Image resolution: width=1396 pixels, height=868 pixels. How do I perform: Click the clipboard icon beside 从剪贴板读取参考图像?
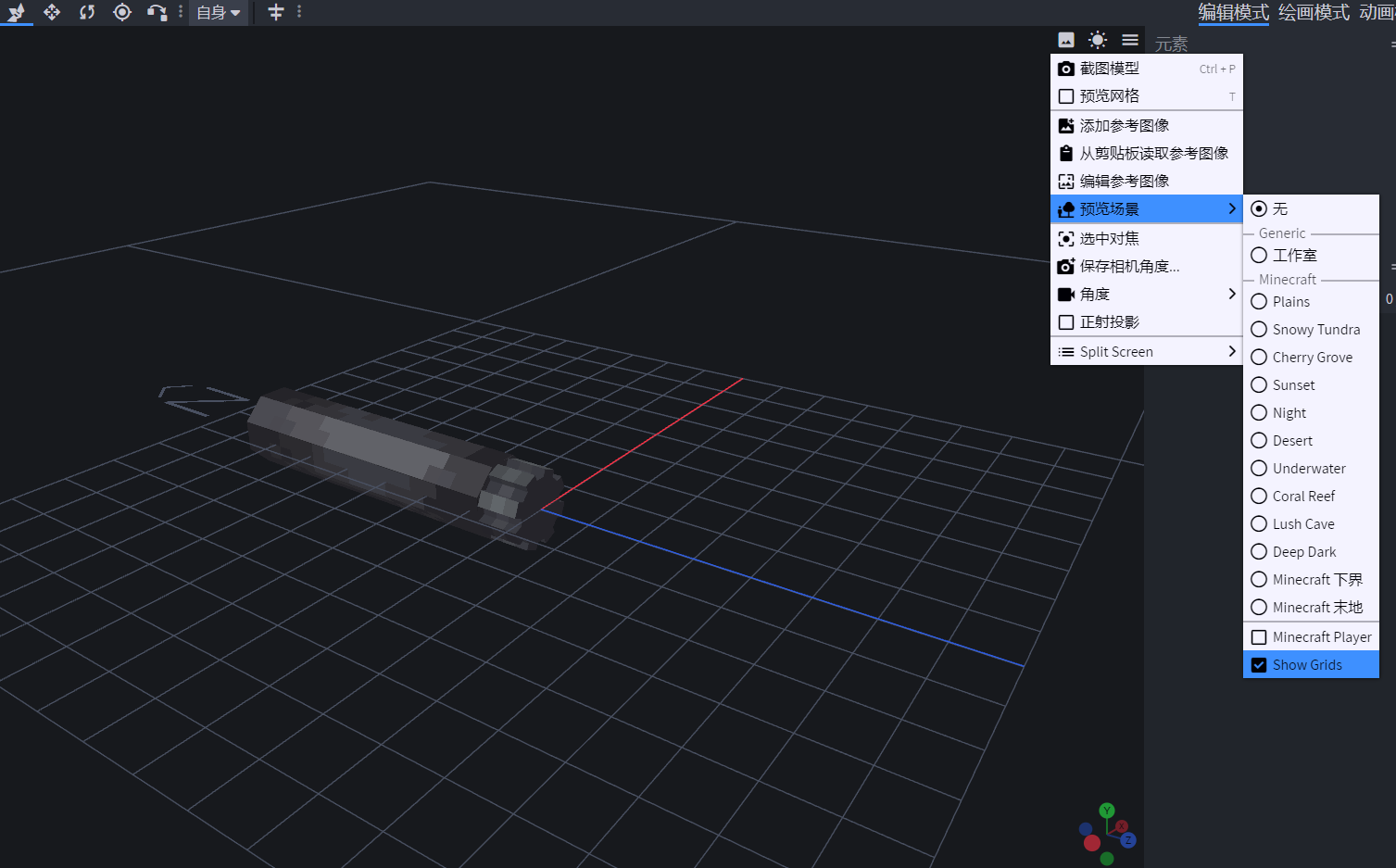coord(1066,154)
